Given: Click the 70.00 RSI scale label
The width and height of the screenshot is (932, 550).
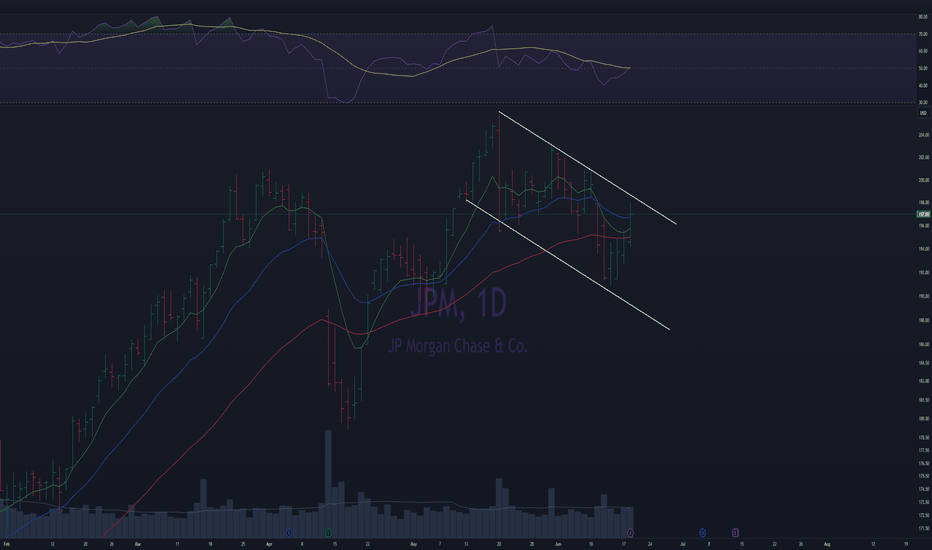Looking at the screenshot, I should tap(923, 34).
